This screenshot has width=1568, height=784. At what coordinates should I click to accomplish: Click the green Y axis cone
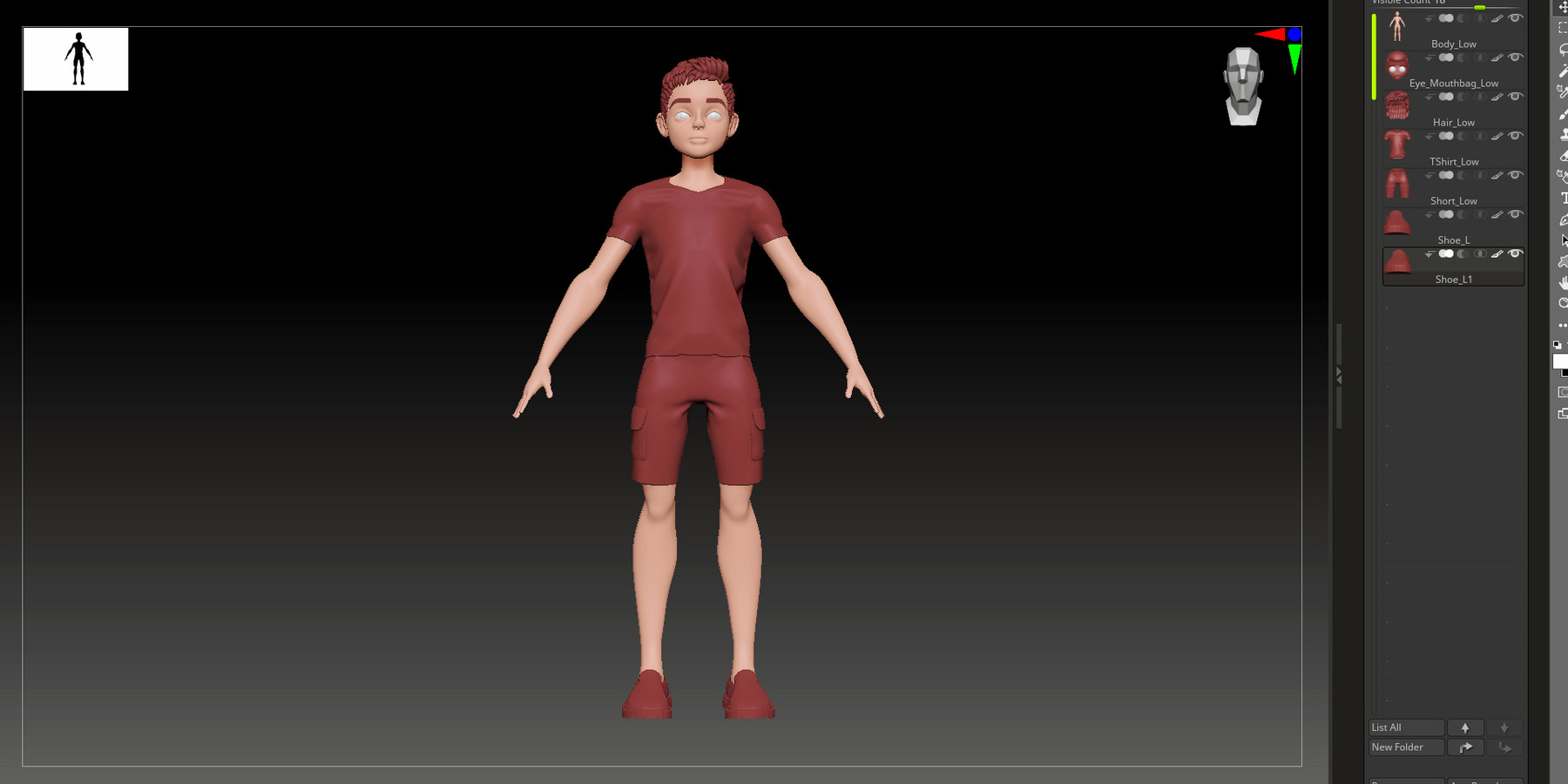click(1294, 59)
